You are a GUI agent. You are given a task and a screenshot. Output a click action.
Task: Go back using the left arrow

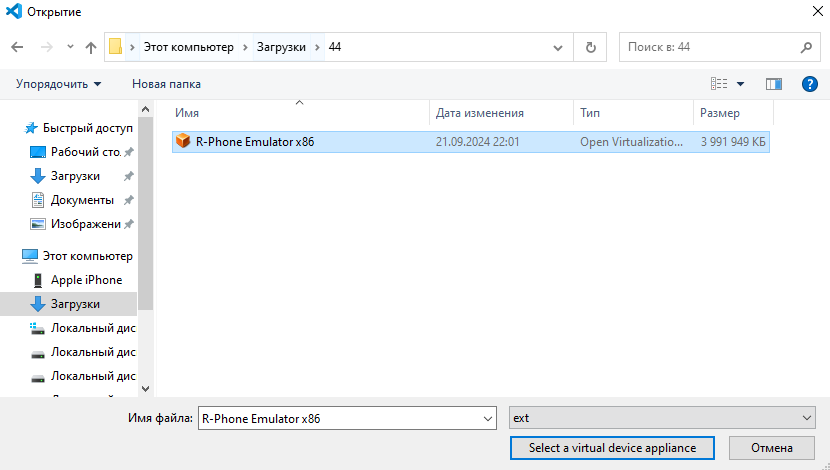17,47
